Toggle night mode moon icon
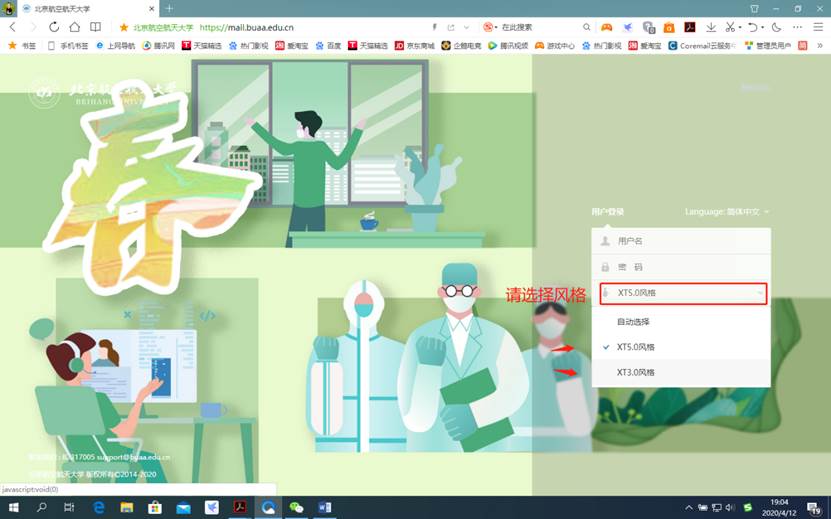The width and height of the screenshot is (831, 519). [x=776, y=27]
